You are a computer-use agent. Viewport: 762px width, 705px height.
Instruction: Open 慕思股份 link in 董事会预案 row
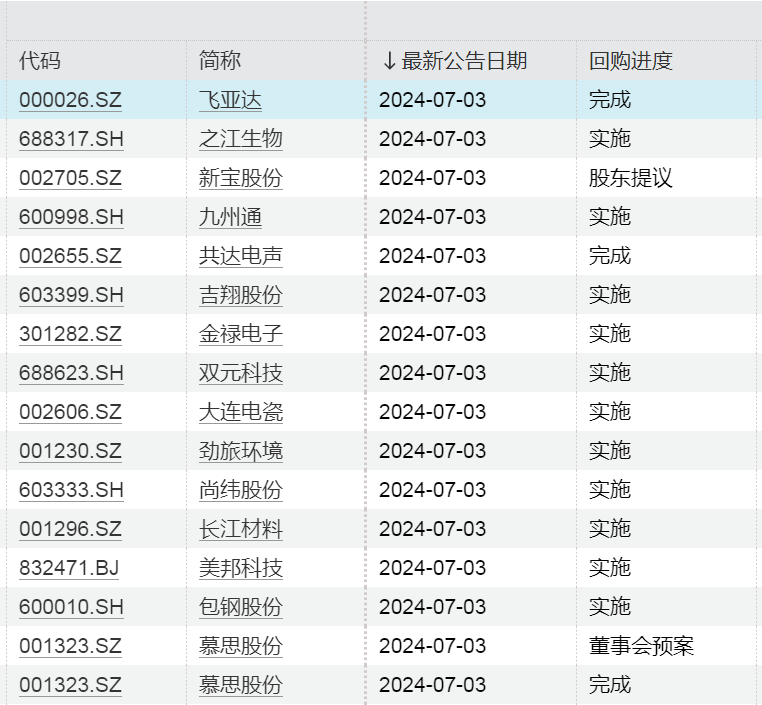241,646
